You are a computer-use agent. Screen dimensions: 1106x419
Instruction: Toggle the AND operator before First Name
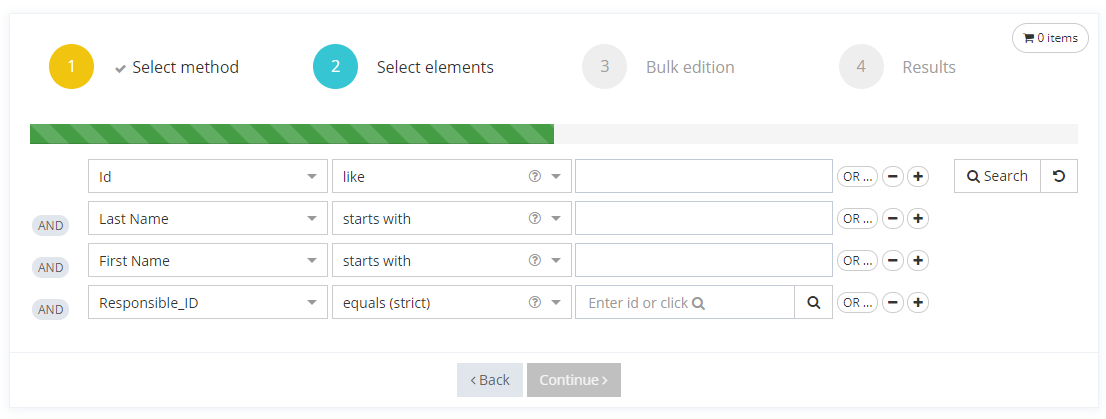pyautogui.click(x=51, y=268)
